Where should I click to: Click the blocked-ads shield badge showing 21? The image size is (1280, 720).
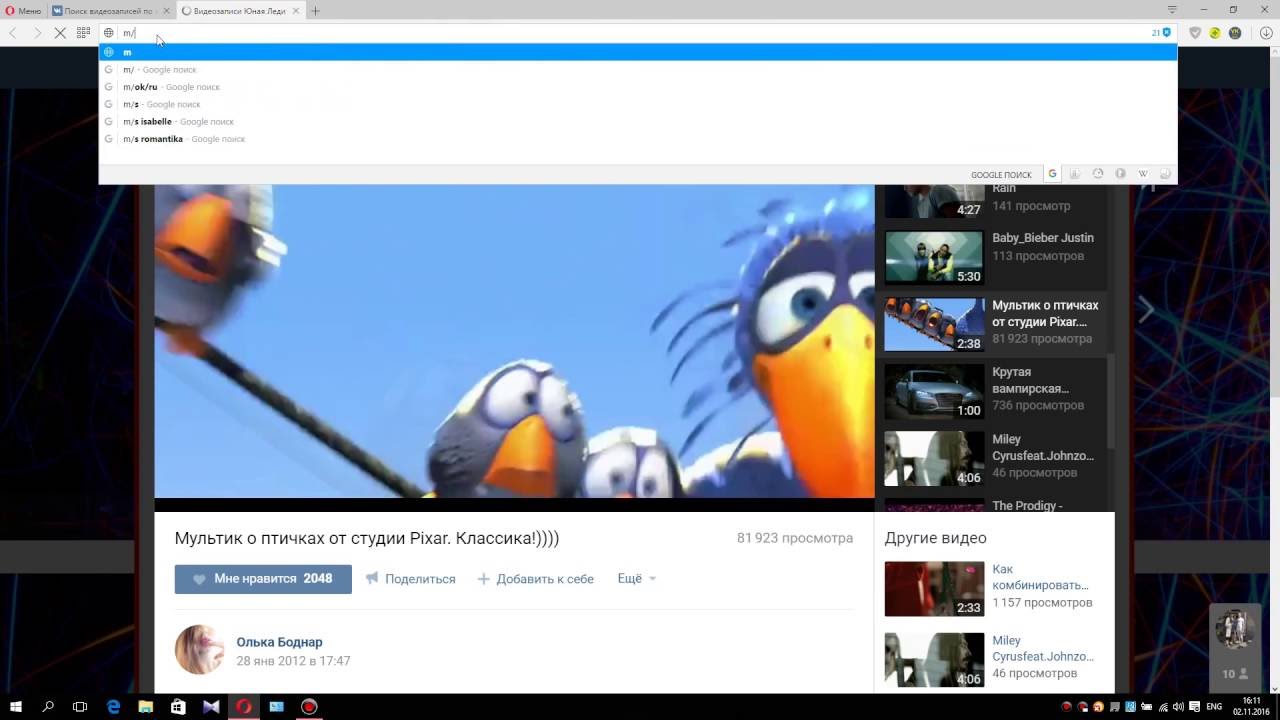point(1161,33)
